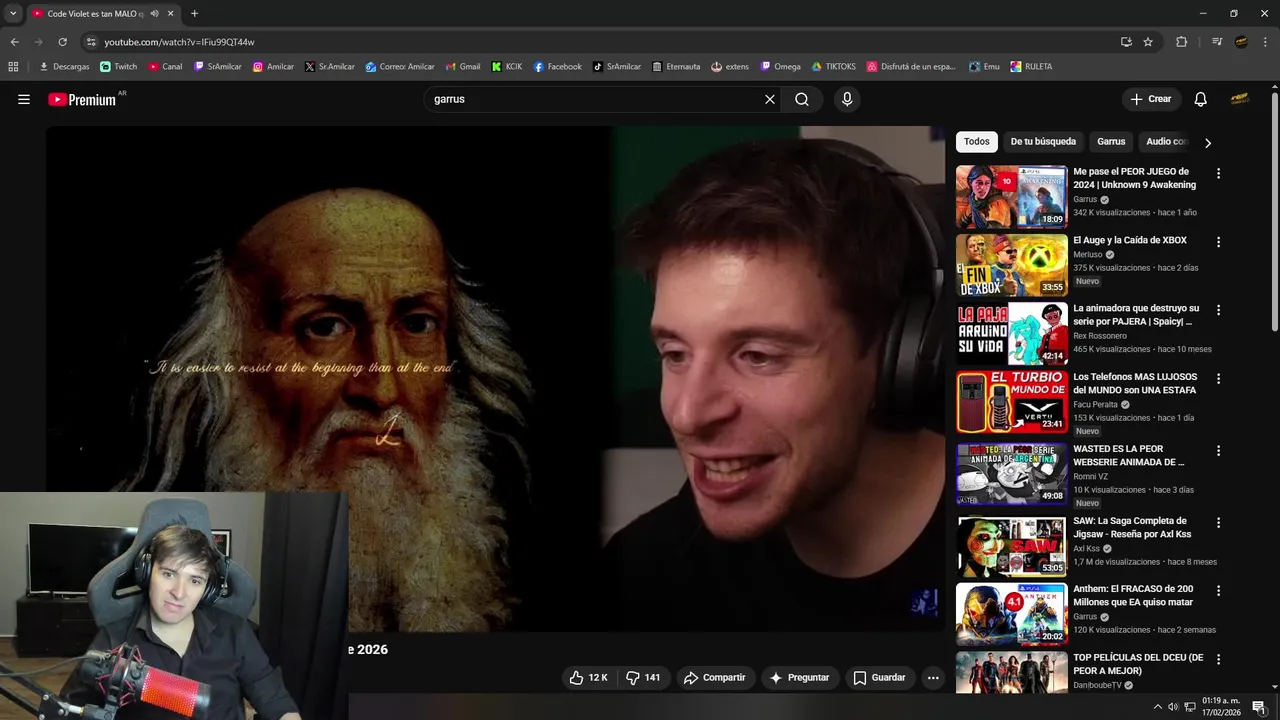Open the notifications bell

(x=1200, y=99)
